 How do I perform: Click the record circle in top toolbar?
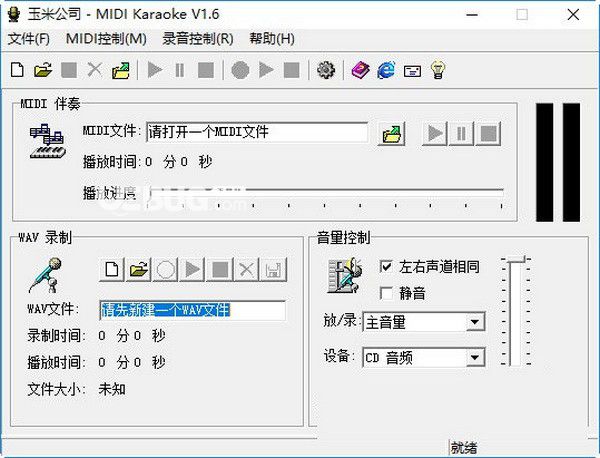(240, 70)
